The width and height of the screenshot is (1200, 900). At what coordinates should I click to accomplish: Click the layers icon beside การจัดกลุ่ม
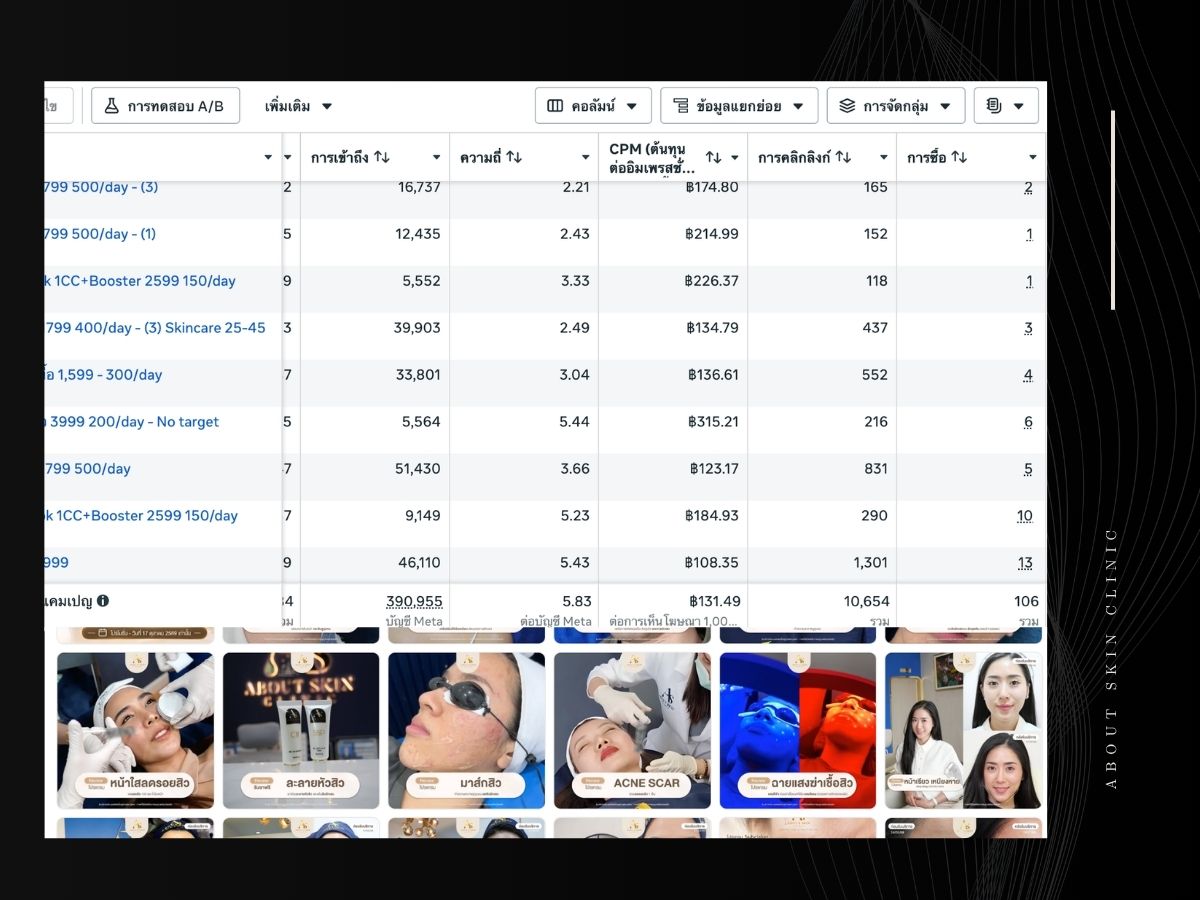847,106
